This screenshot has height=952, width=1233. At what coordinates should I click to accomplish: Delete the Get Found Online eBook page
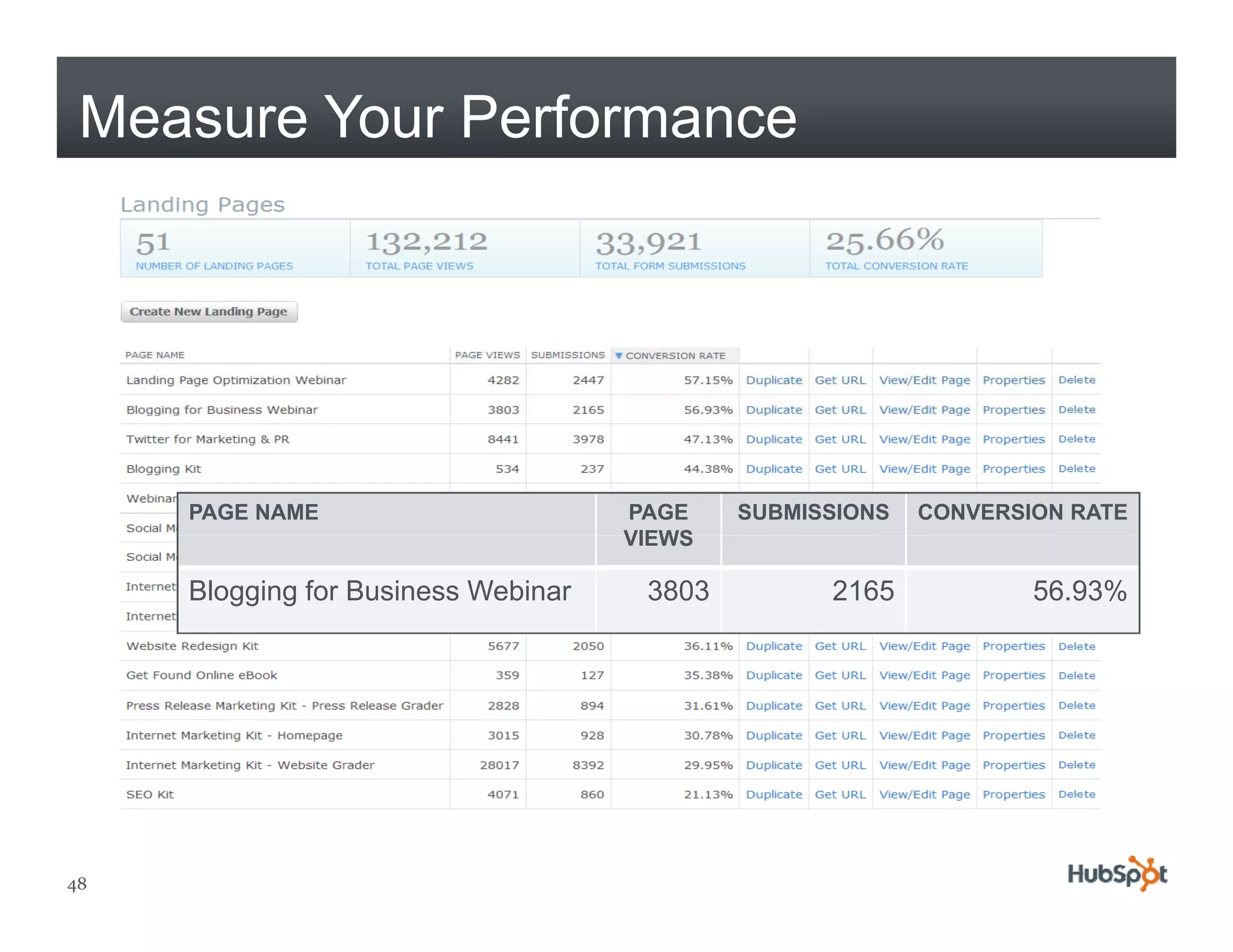1076,676
